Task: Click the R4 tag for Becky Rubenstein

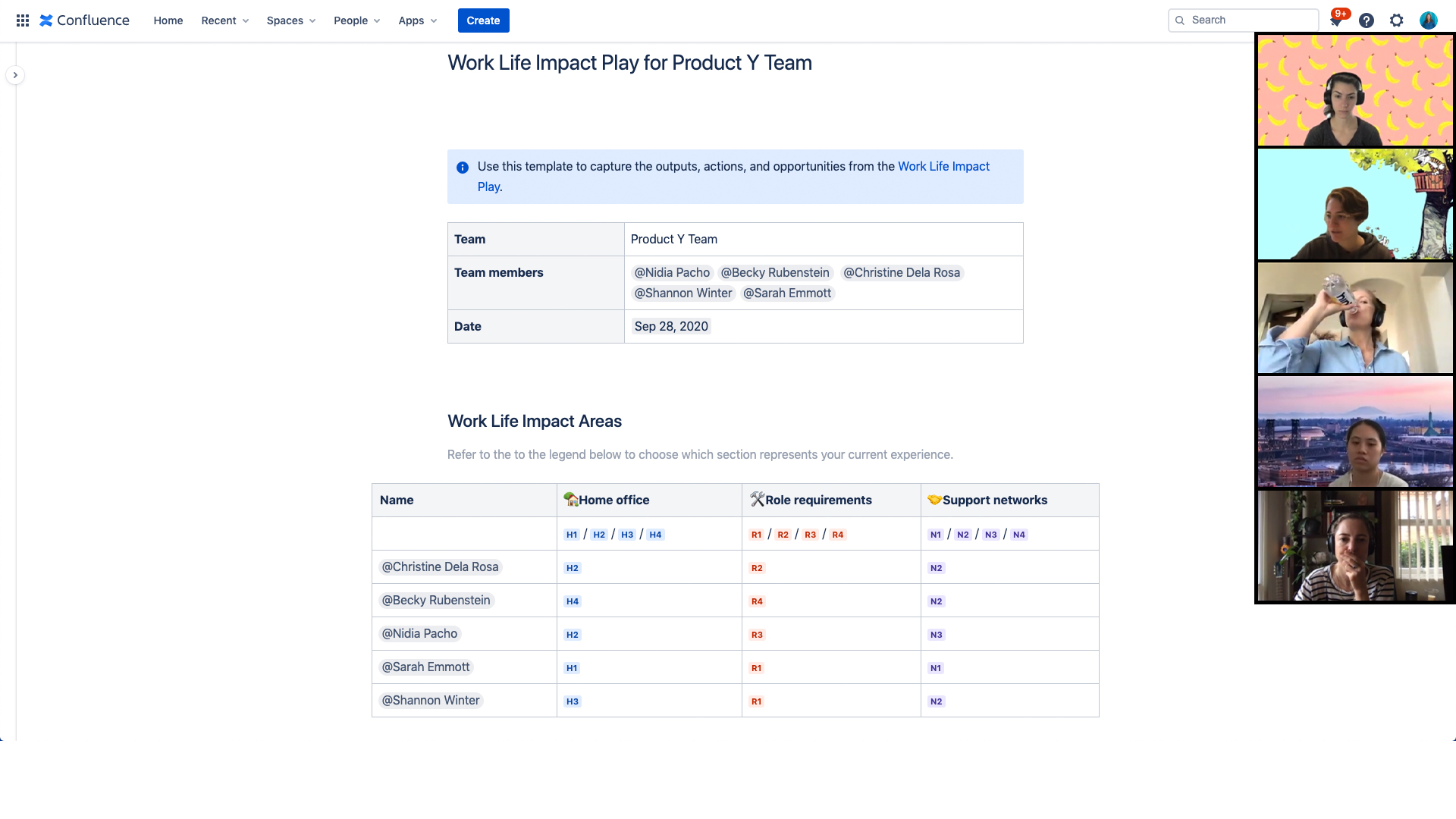Action: (x=757, y=600)
